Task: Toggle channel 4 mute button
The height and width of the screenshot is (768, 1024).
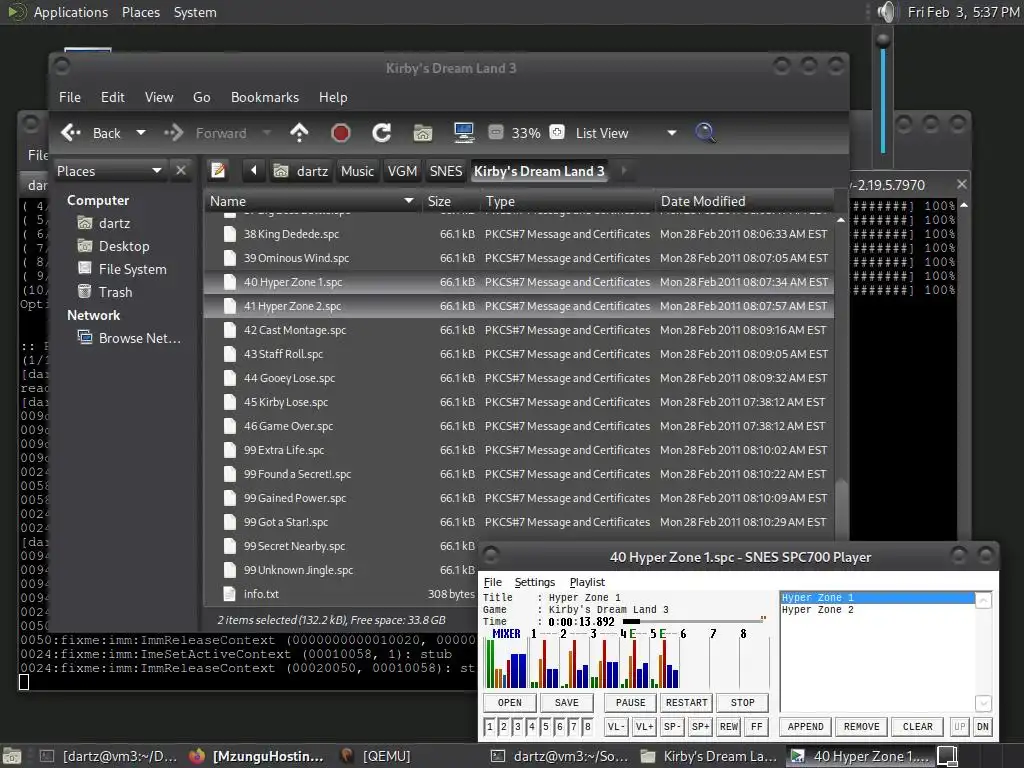Action: [532, 726]
